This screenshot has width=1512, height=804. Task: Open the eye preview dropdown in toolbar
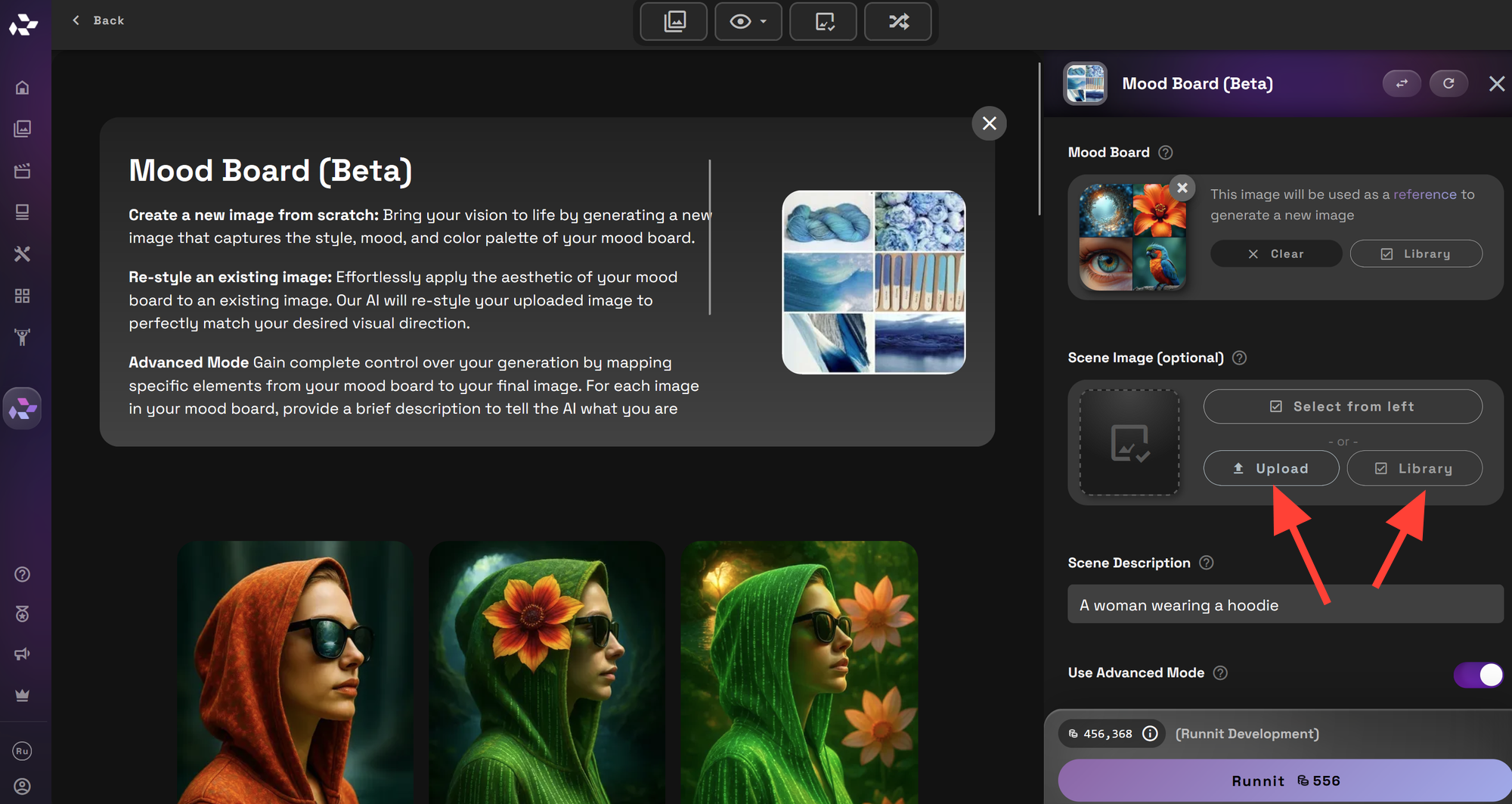point(748,22)
